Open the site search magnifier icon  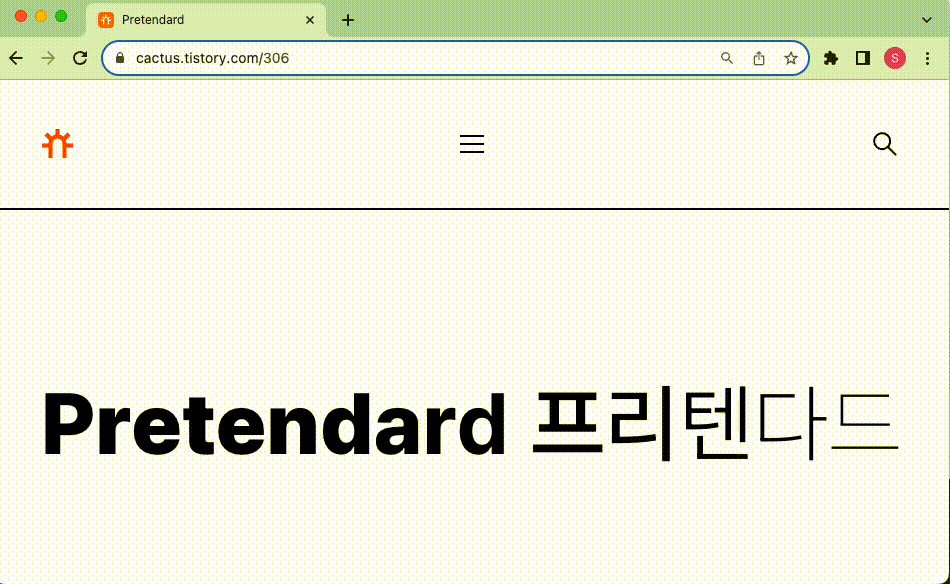(x=885, y=144)
